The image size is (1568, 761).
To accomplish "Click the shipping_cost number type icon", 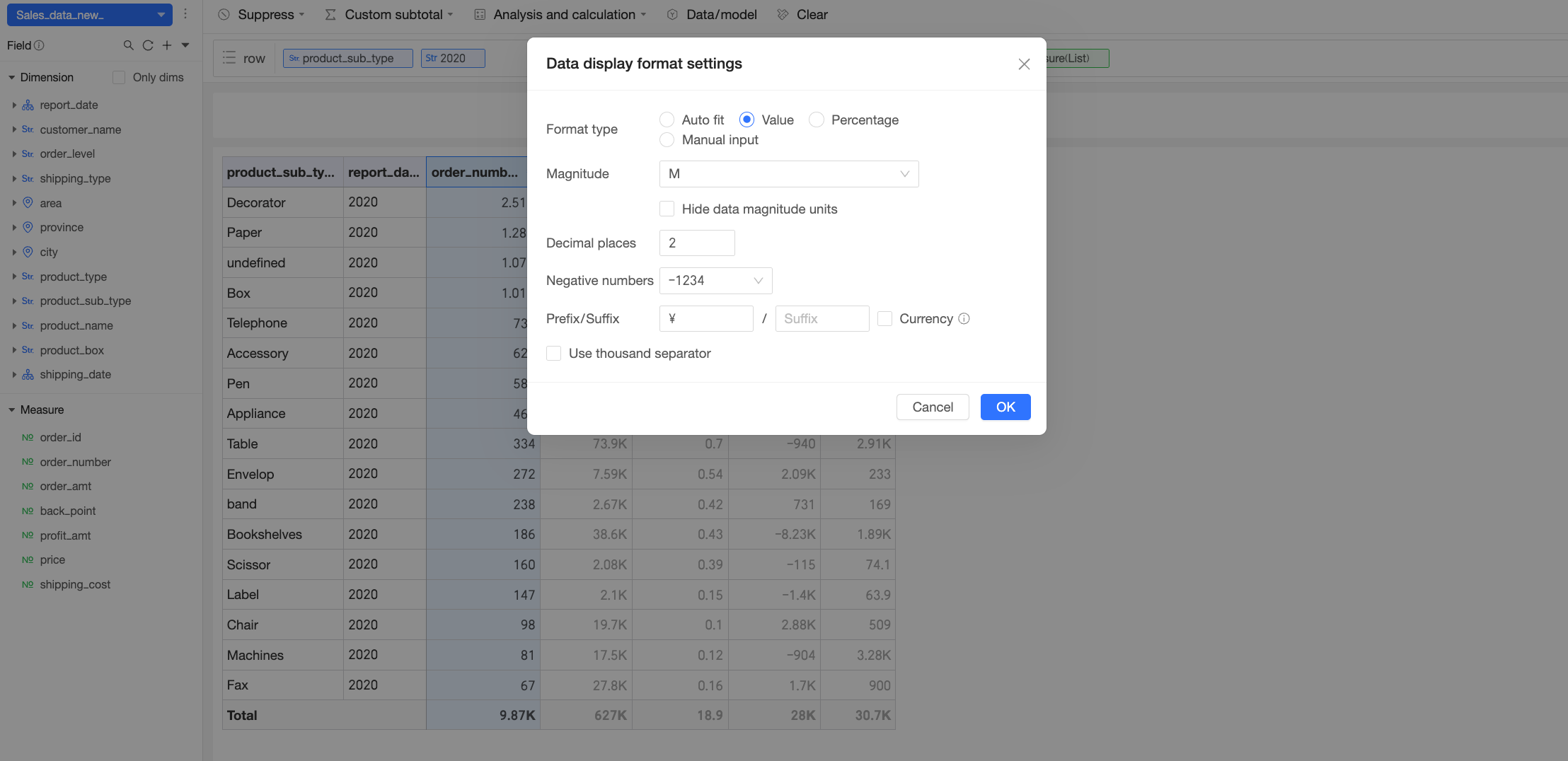I will click(x=28, y=584).
